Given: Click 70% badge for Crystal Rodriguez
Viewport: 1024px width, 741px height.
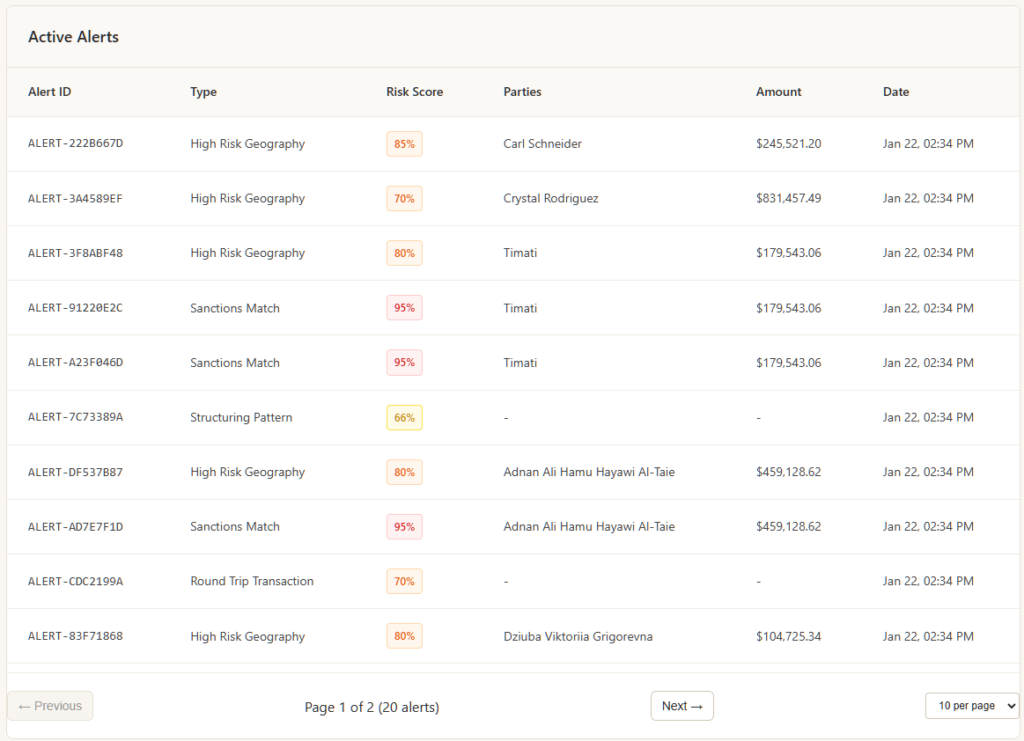Looking at the screenshot, I should point(404,199).
